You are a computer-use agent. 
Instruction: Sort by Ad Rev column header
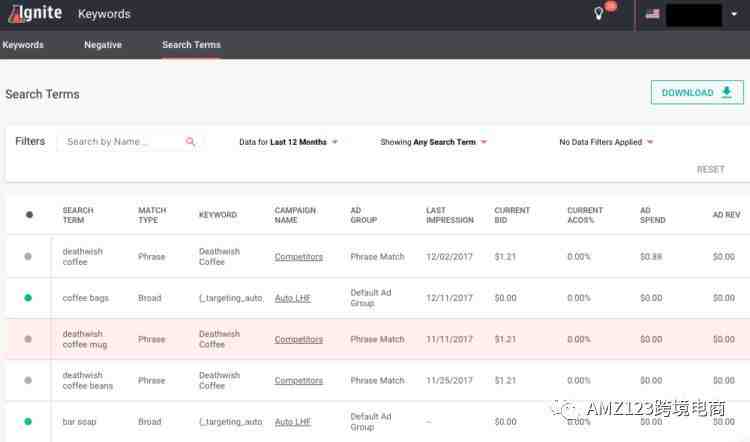pos(727,215)
